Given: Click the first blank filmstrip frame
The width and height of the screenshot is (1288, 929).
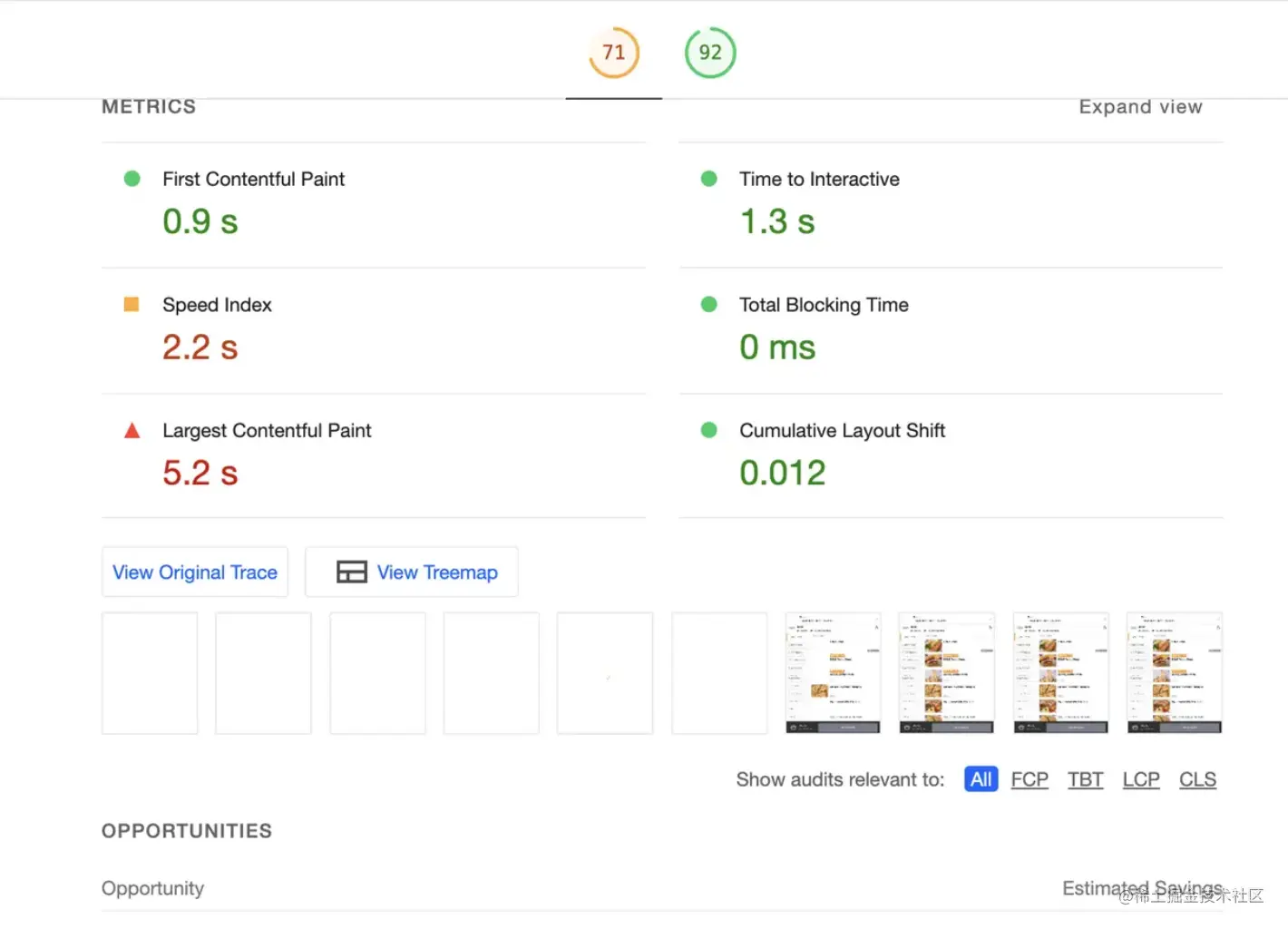Looking at the screenshot, I should point(150,672).
